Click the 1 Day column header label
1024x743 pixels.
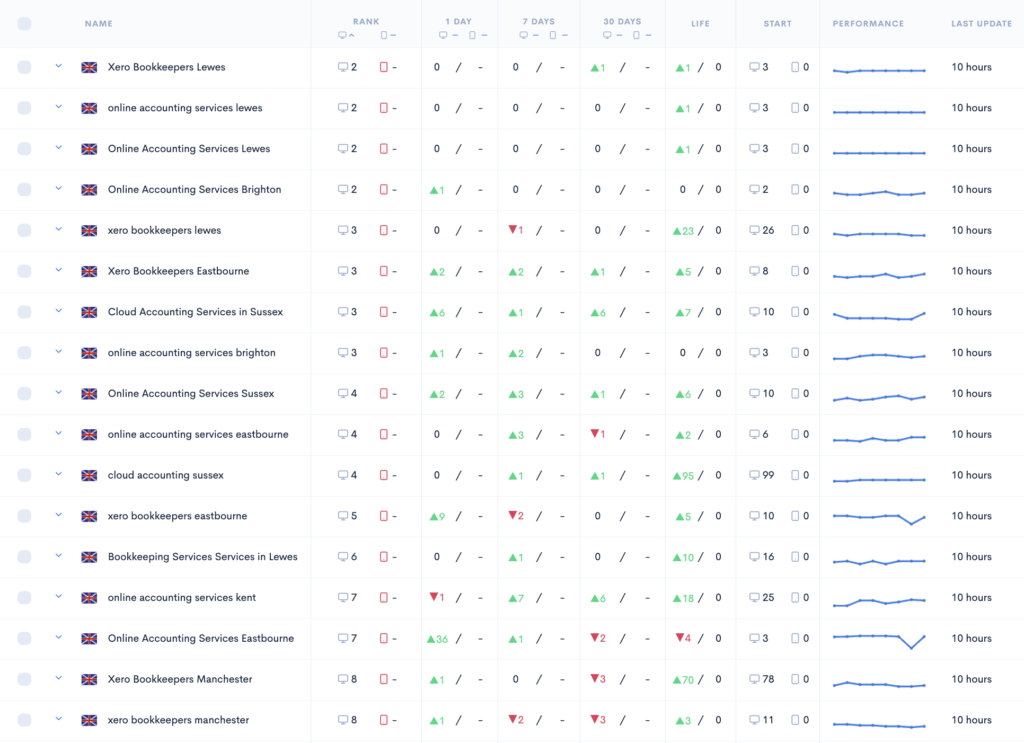458,22
